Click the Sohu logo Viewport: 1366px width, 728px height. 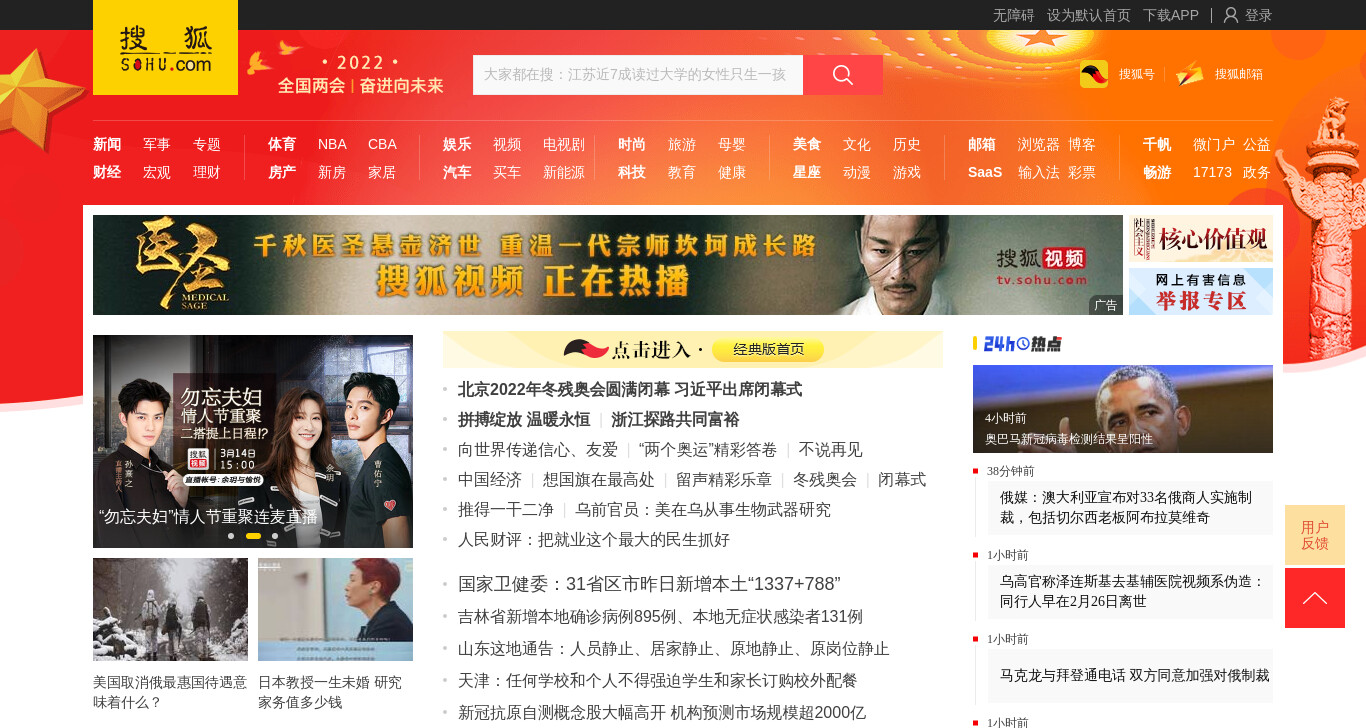coord(165,48)
